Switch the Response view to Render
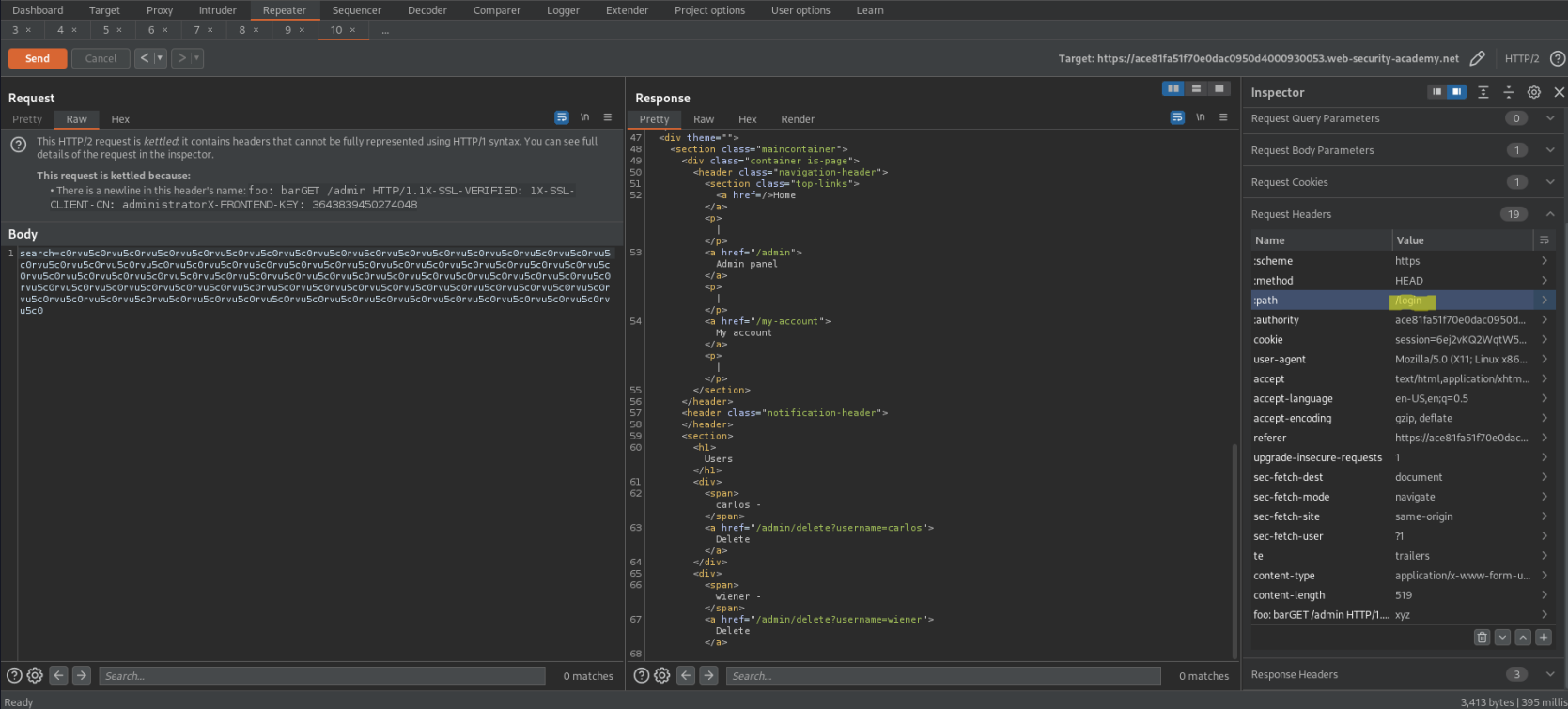Screen dimensions: 1568x709 (x=798, y=119)
